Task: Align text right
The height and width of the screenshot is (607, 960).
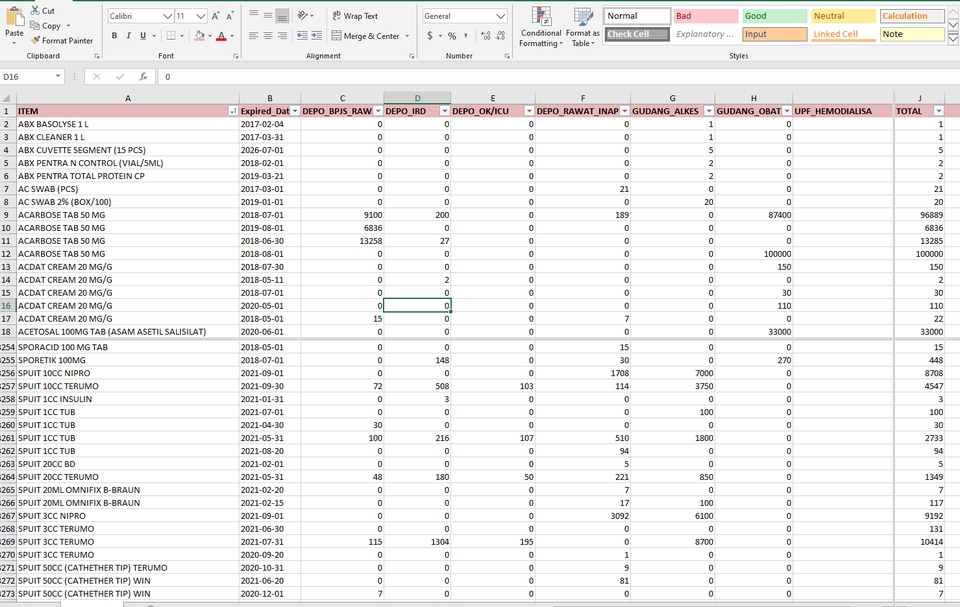Action: point(282,36)
